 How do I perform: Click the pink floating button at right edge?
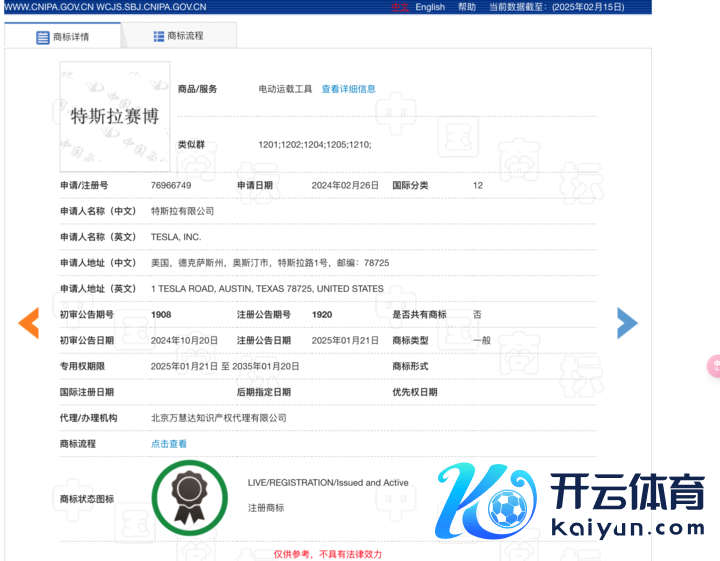714,367
